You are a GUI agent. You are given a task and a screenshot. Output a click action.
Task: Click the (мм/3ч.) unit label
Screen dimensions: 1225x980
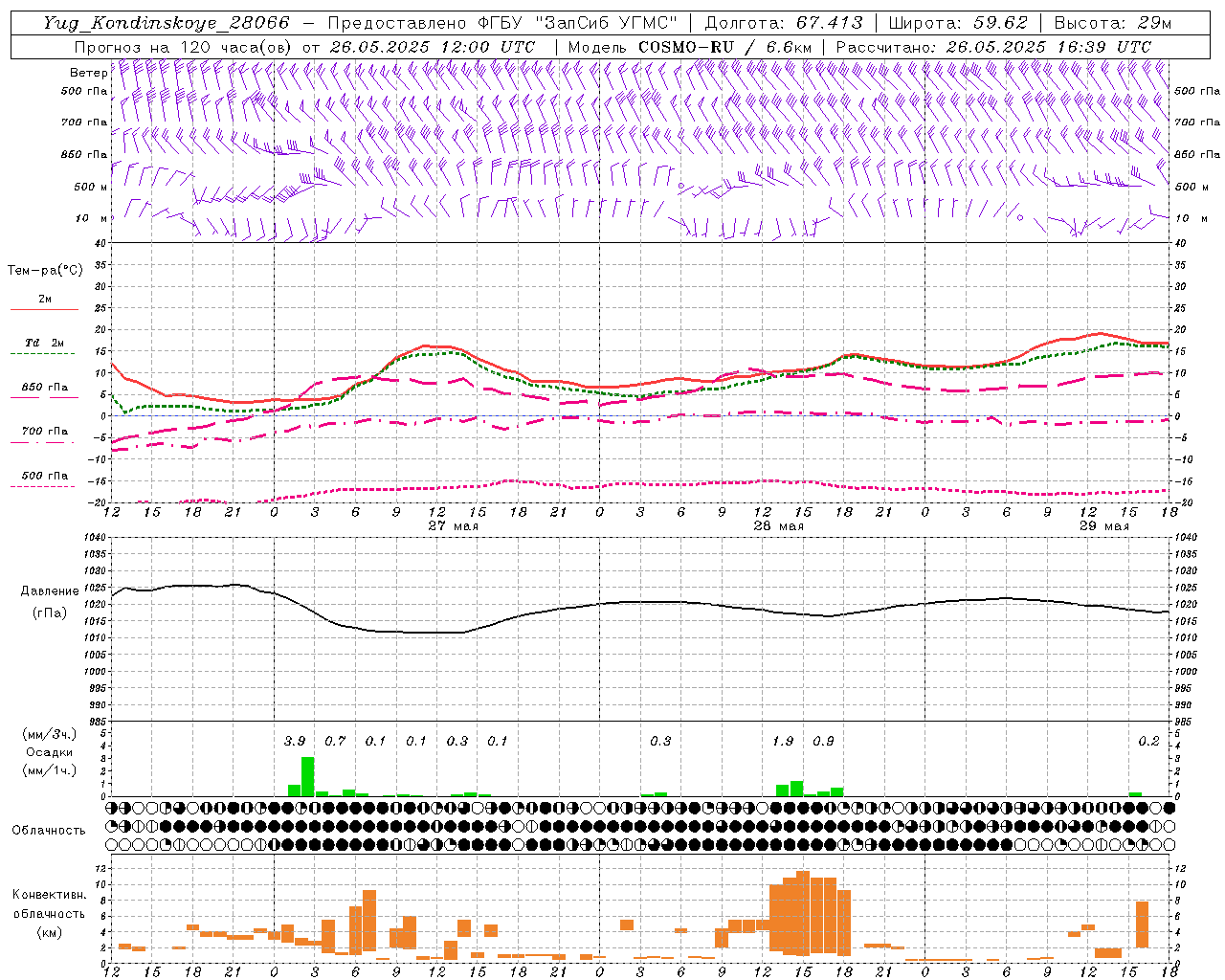click(49, 734)
